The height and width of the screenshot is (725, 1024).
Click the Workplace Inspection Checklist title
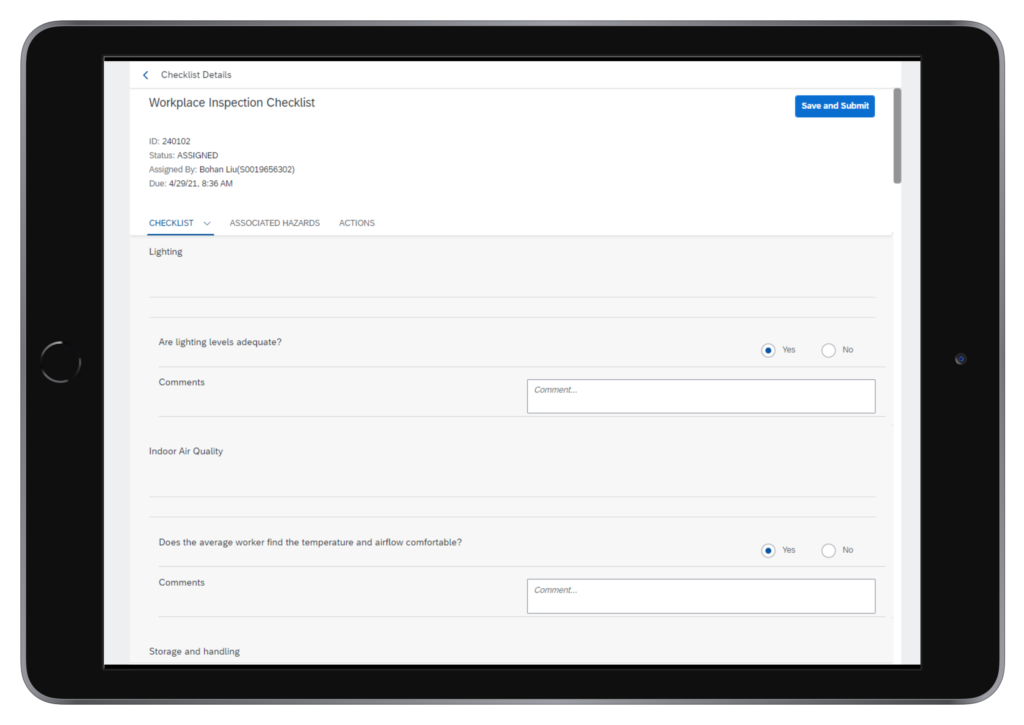coord(232,103)
